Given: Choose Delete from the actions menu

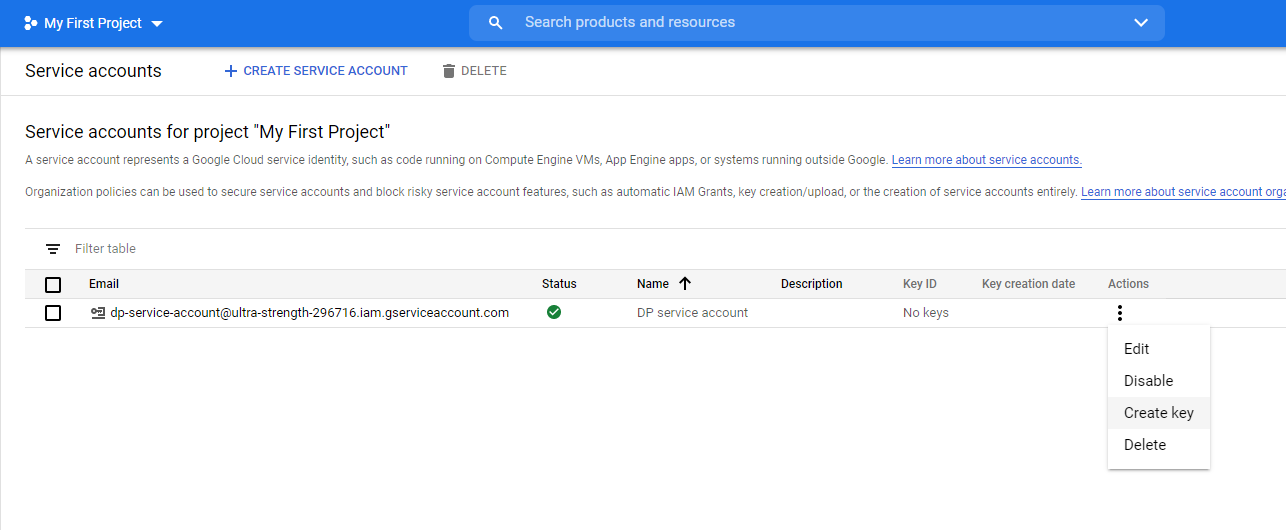Looking at the screenshot, I should pos(1159,445).
